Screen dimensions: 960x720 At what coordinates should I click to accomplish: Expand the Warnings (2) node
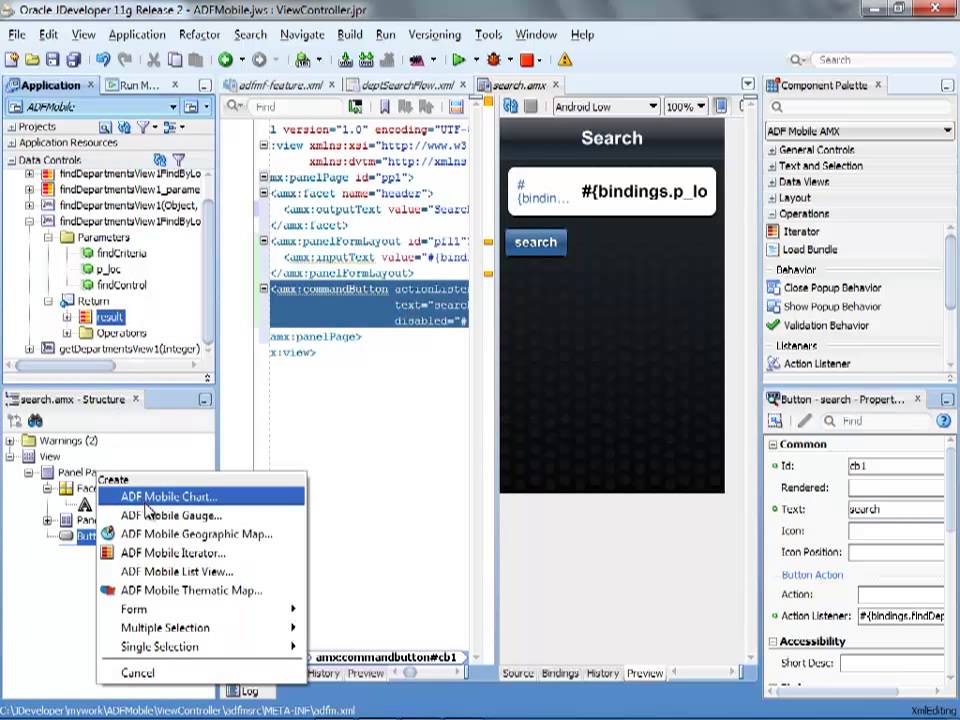pos(9,441)
